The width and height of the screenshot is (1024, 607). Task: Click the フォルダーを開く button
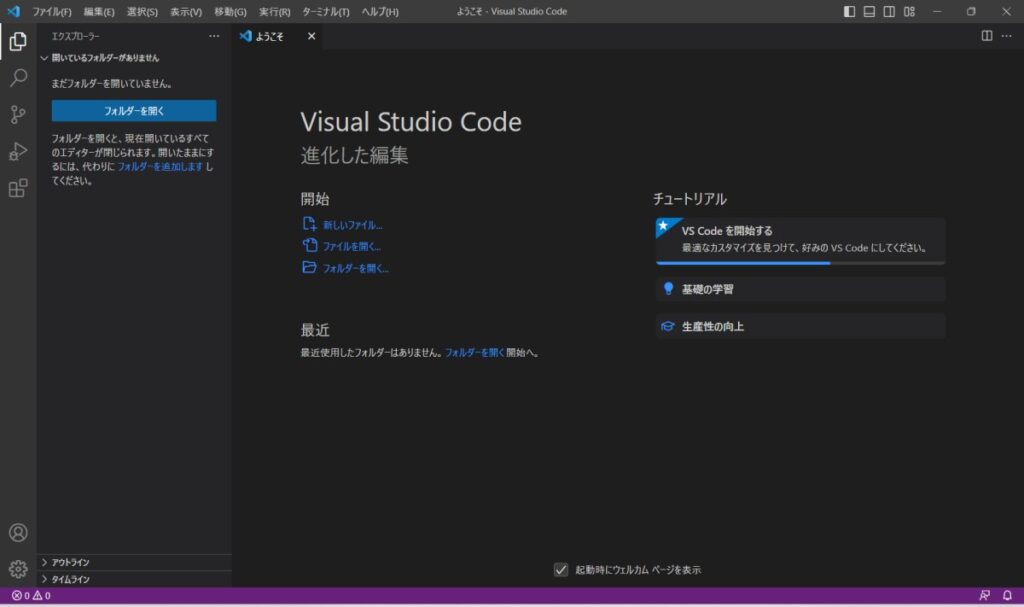134,110
